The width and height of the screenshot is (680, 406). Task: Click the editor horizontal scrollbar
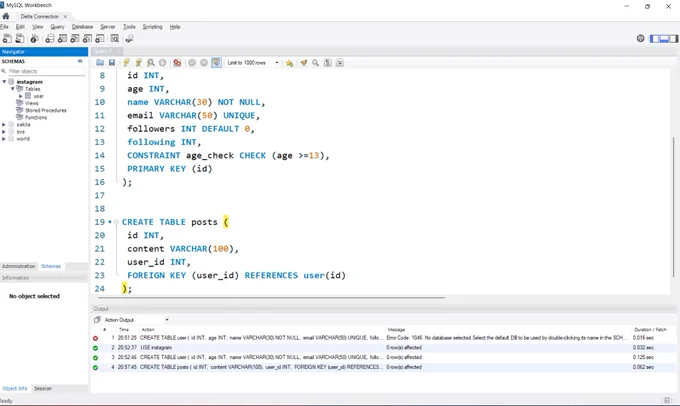(271, 298)
